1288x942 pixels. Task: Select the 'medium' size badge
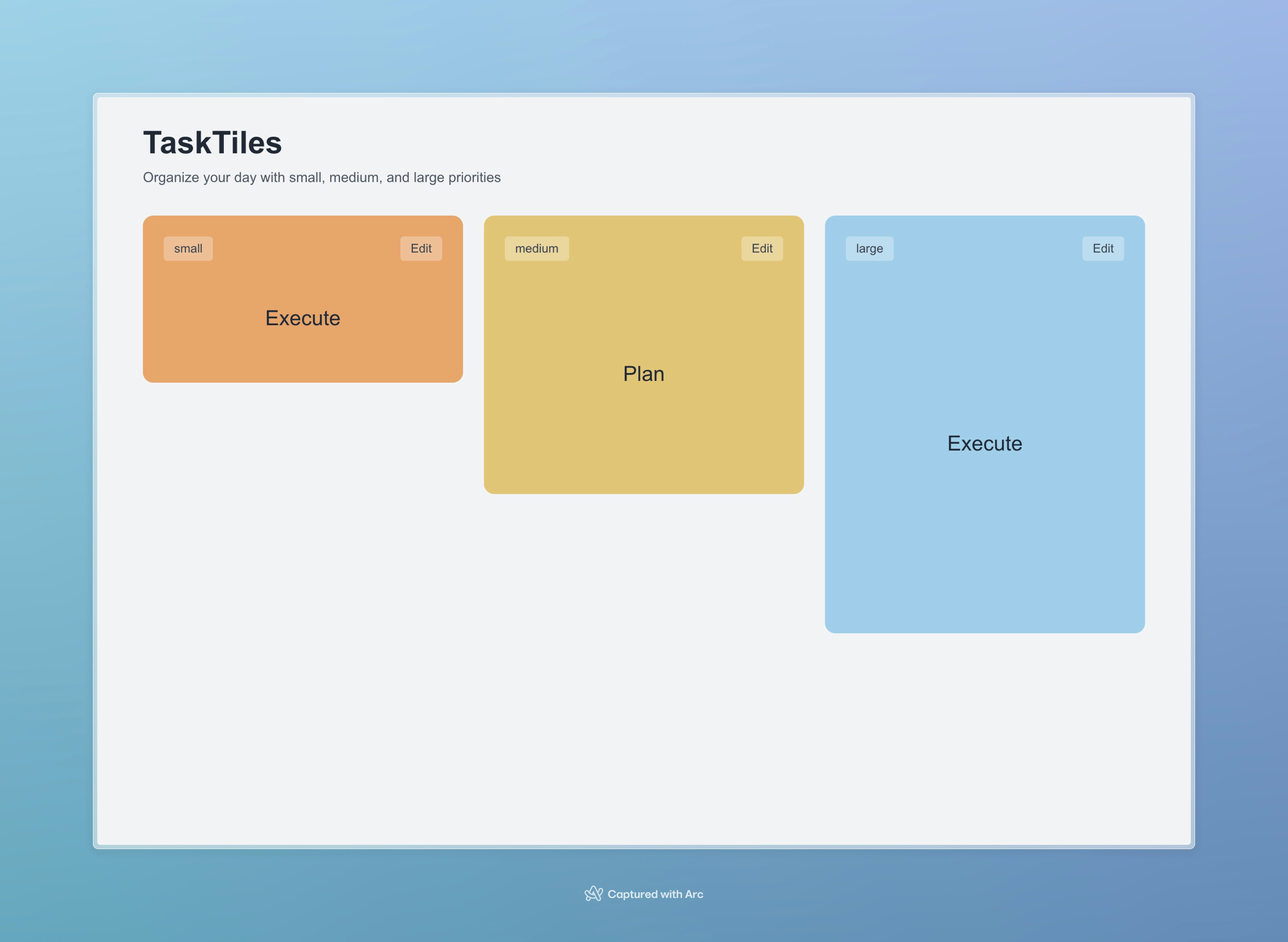537,249
